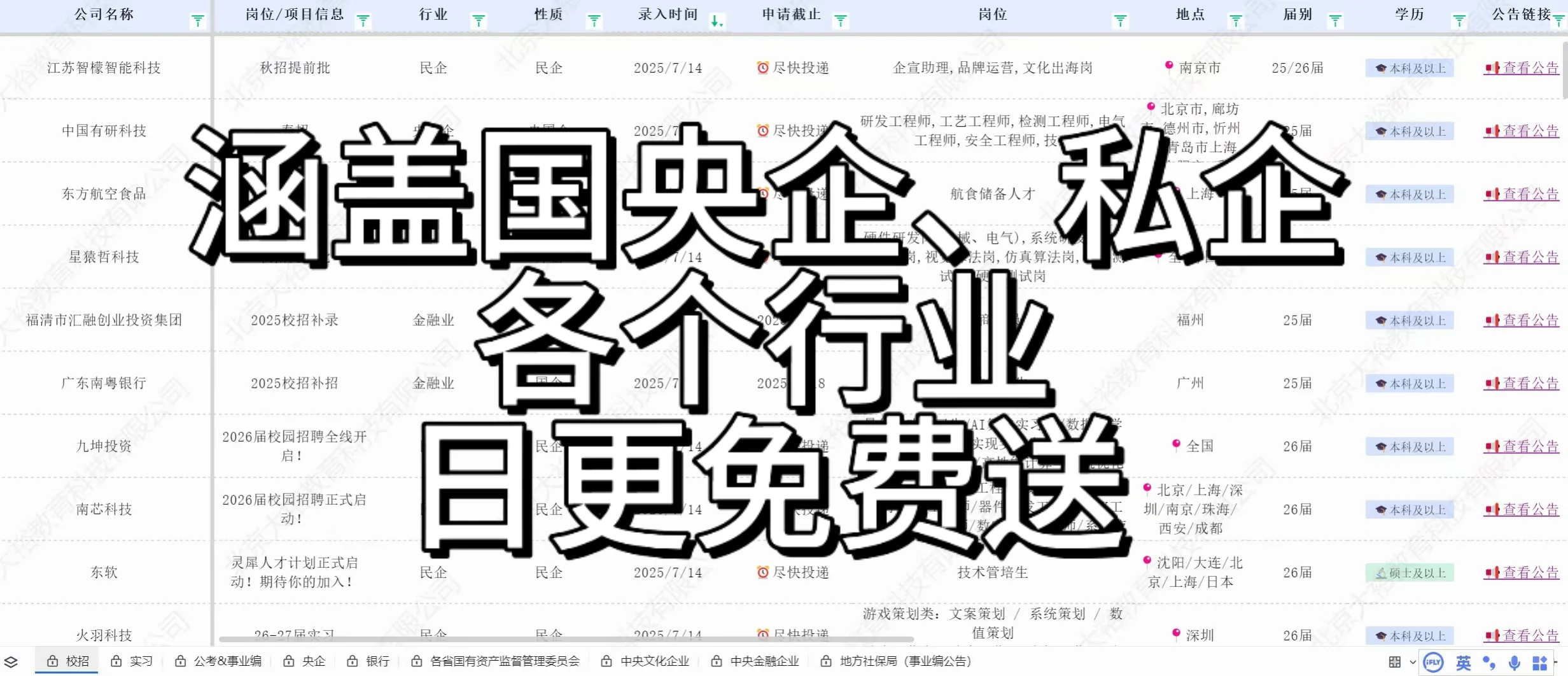The height and width of the screenshot is (676, 1568).
Task: Open the 地方社保局（事业编公告）sheet tab
Action: click(896, 661)
